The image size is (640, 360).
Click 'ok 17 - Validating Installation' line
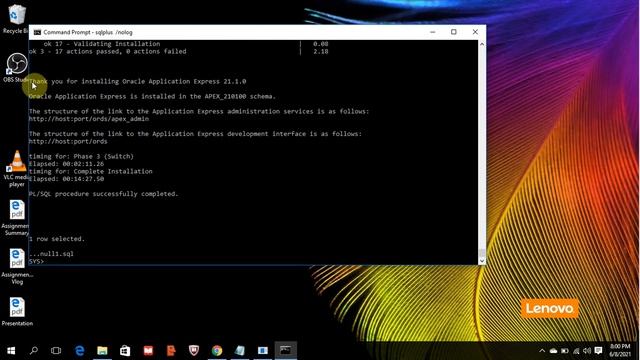102,44
